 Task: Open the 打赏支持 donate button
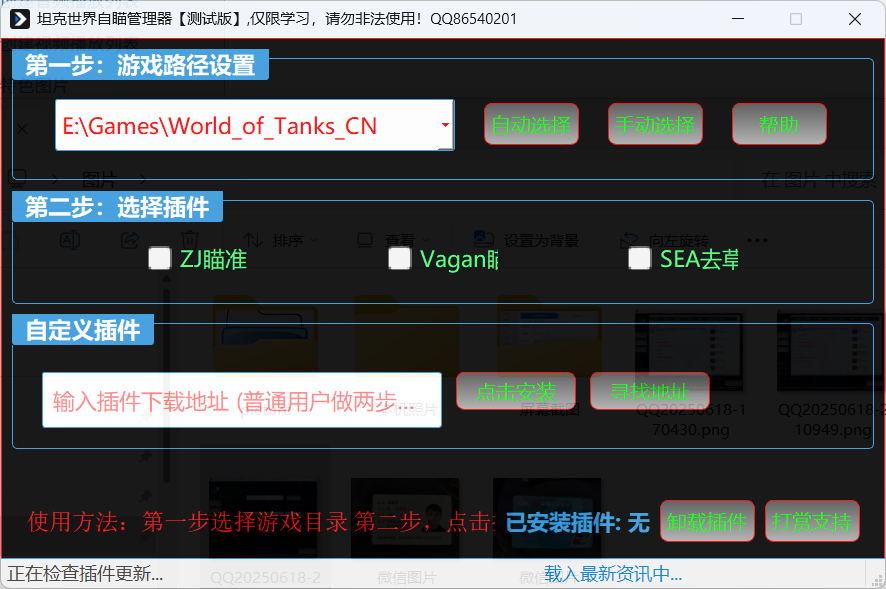click(x=812, y=521)
